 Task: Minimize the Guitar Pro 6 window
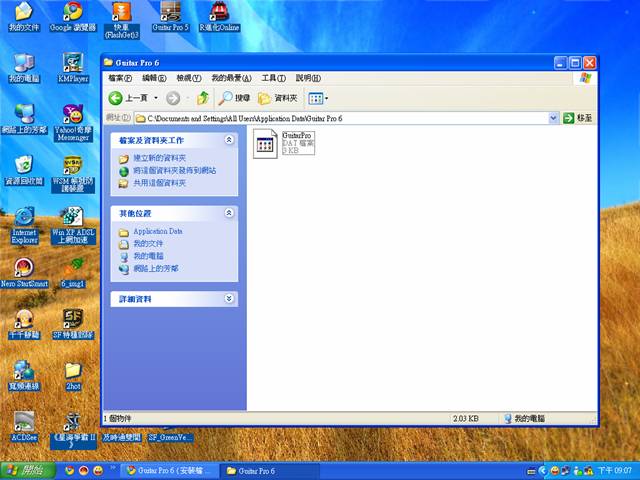[x=560, y=63]
